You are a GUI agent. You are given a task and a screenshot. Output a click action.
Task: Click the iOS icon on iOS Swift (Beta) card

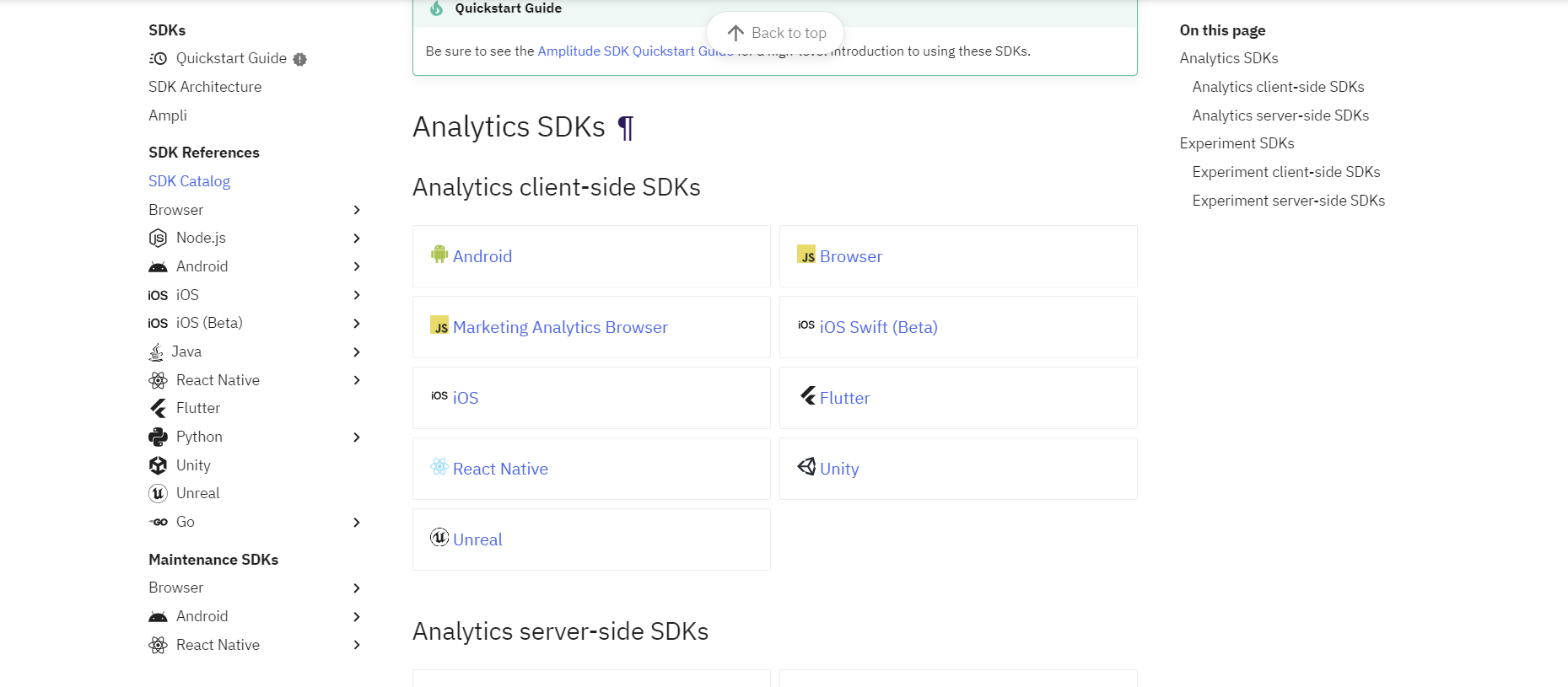click(806, 325)
